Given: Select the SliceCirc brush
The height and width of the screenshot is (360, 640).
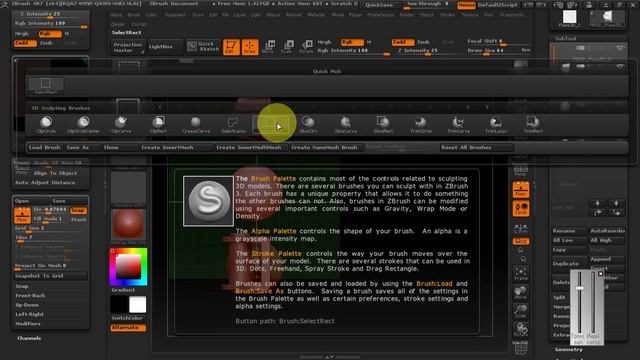Looking at the screenshot, I should [x=308, y=124].
